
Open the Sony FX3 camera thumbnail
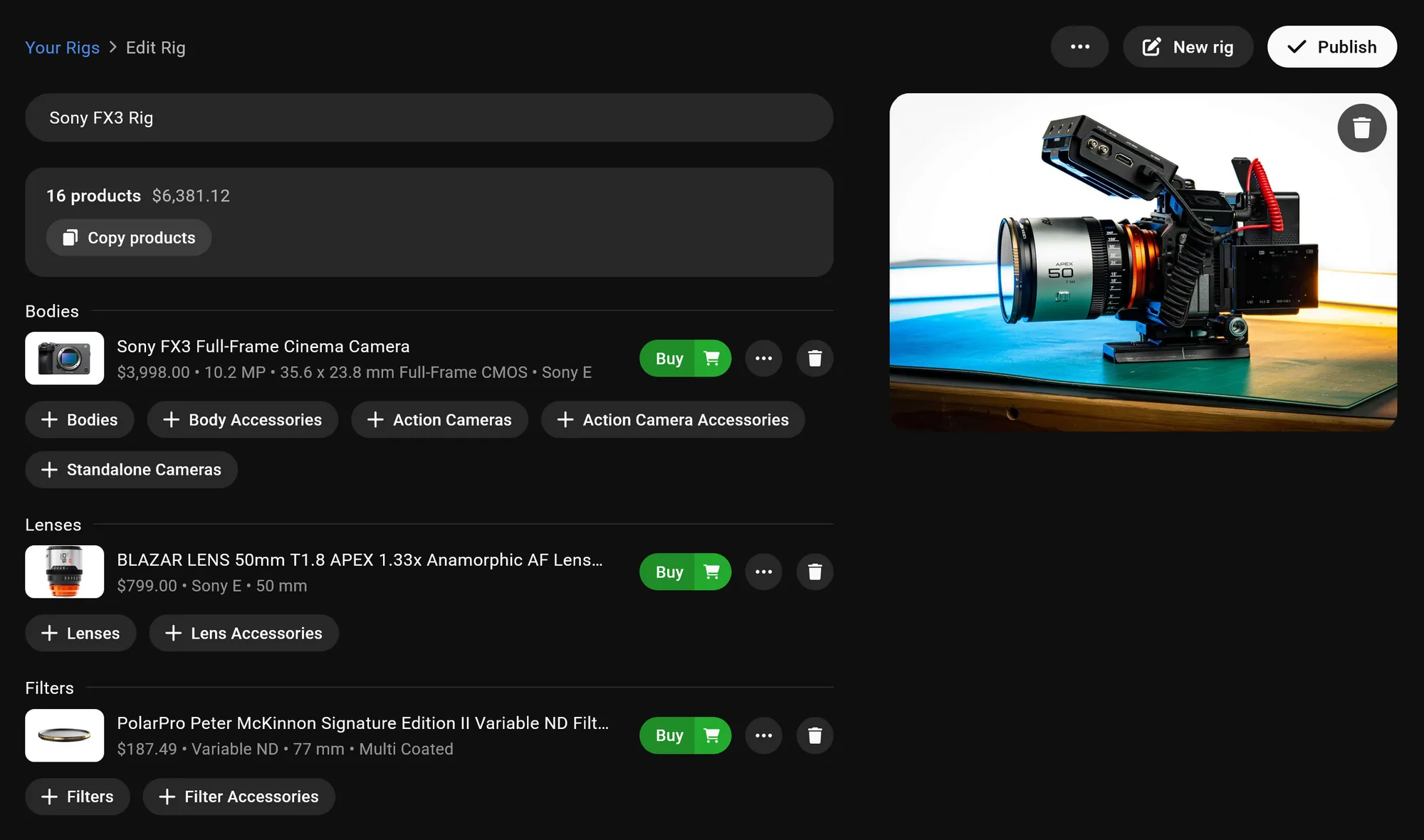tap(64, 358)
